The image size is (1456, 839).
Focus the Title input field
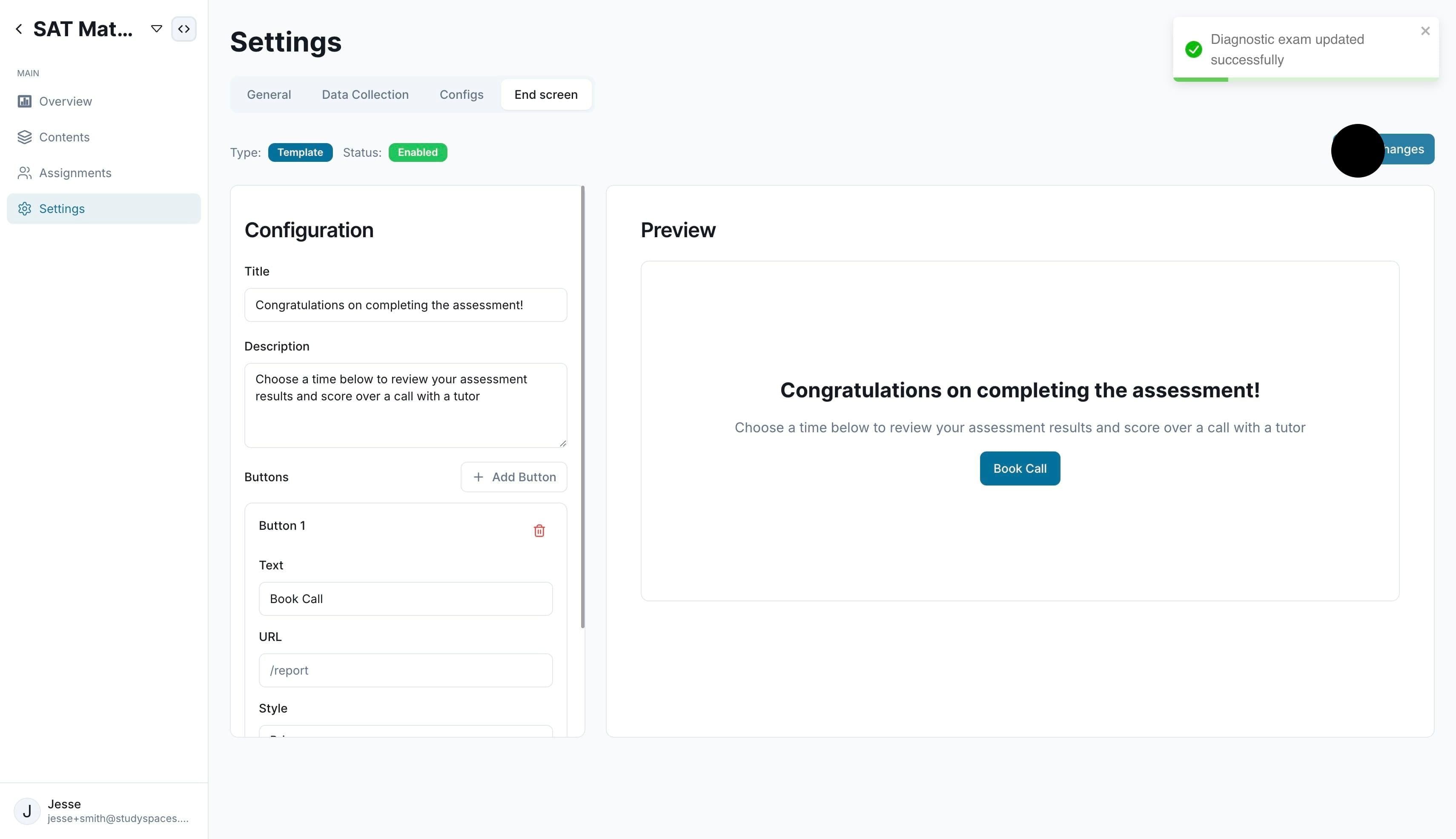click(405, 305)
